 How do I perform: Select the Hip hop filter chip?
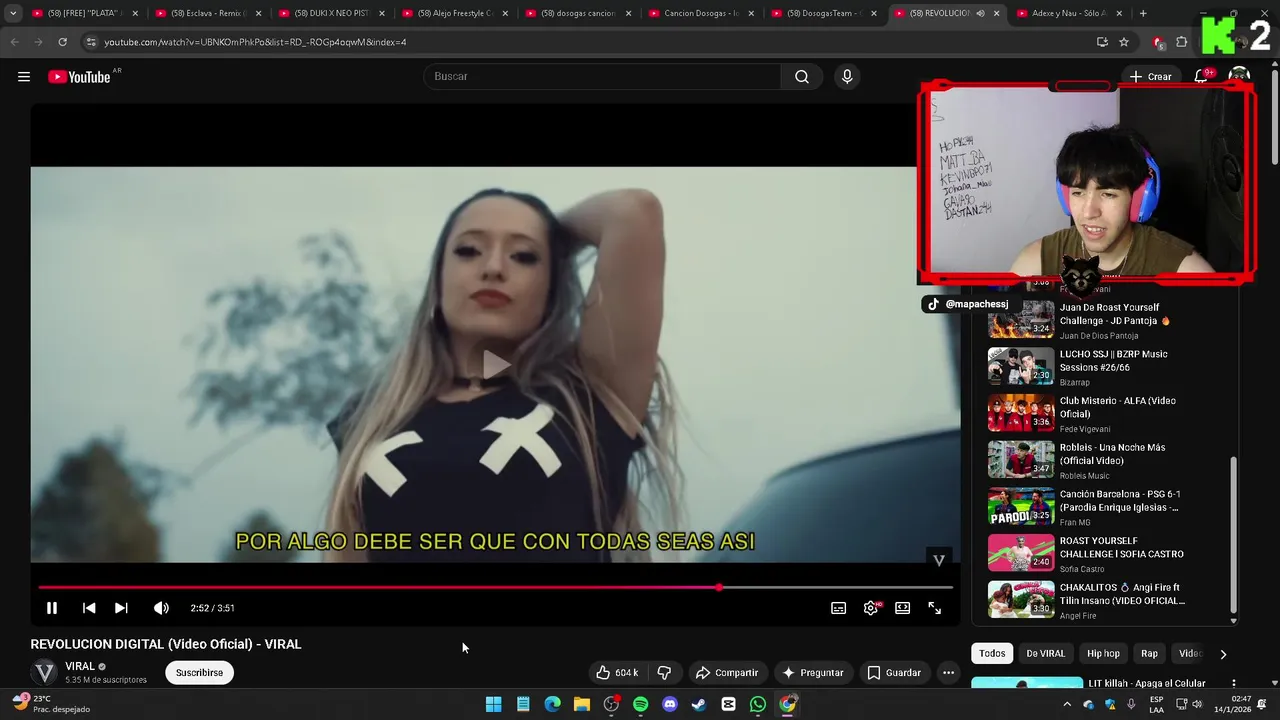click(1103, 653)
